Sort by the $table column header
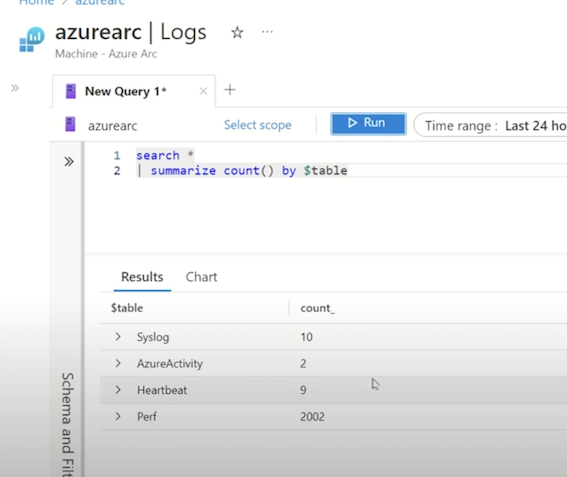Viewport: 567px width, 477px height. [x=127, y=308]
